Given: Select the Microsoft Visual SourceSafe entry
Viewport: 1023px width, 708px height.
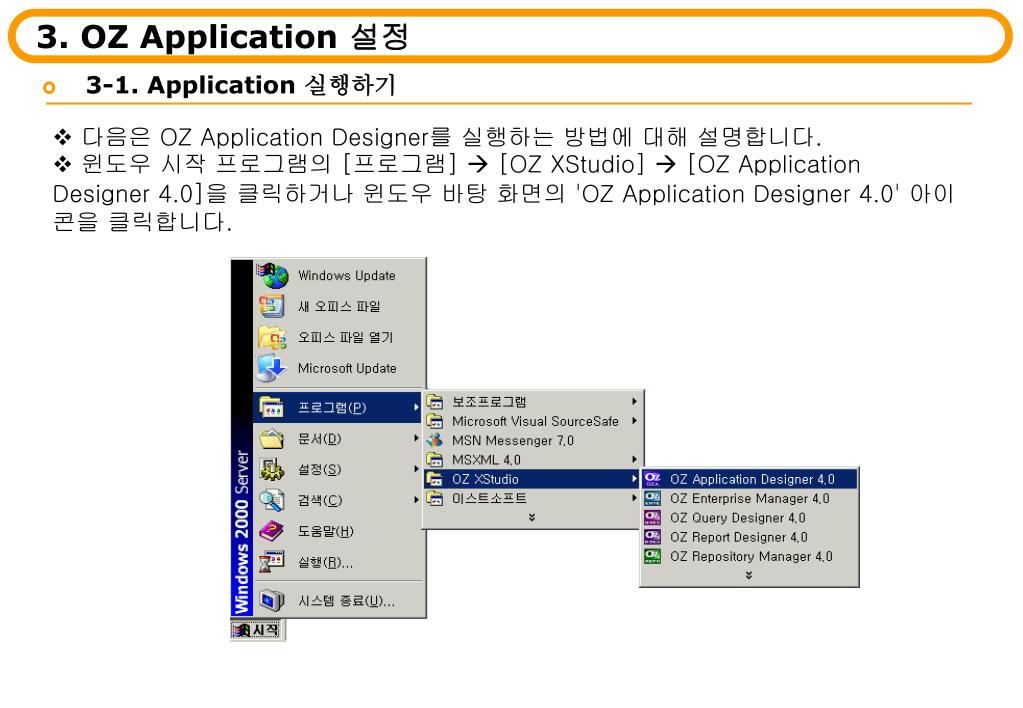Looking at the screenshot, I should point(532,421).
